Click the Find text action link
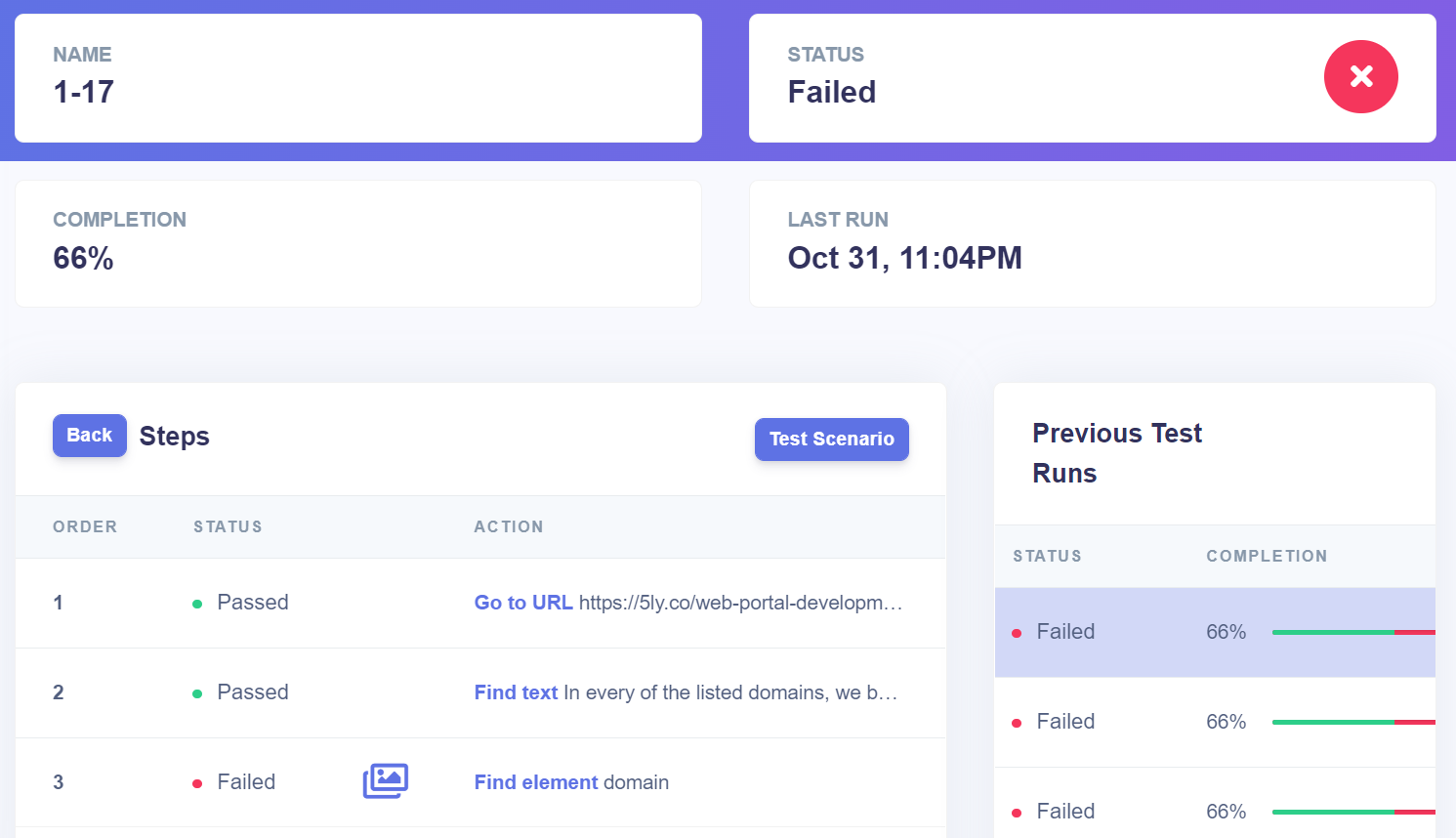1456x838 pixels. [x=516, y=692]
